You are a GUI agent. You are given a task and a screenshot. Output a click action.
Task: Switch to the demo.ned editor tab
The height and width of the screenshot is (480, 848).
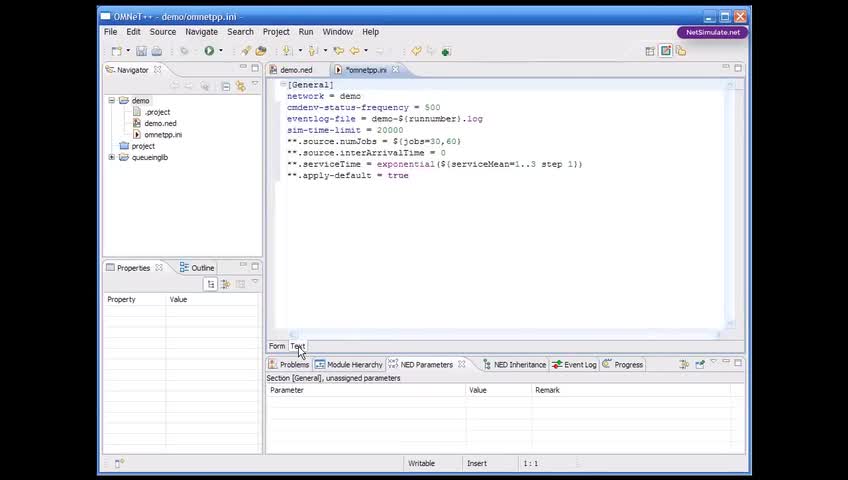coord(295,70)
